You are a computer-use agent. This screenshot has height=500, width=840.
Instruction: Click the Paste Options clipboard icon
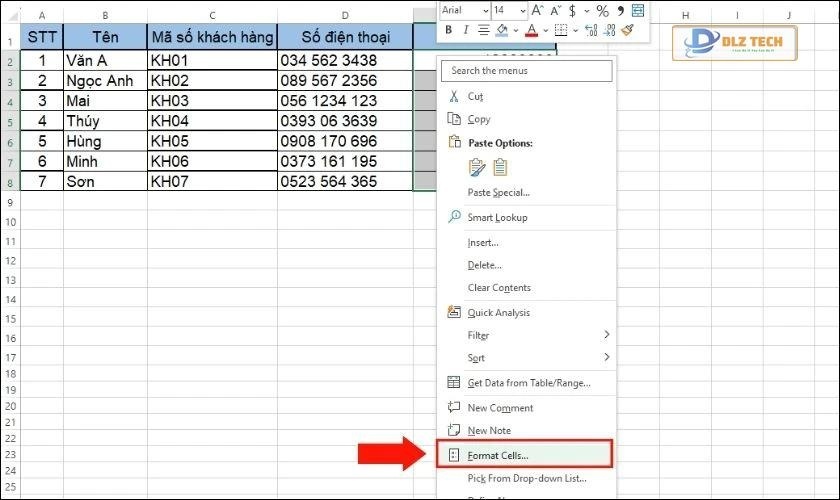[454, 142]
